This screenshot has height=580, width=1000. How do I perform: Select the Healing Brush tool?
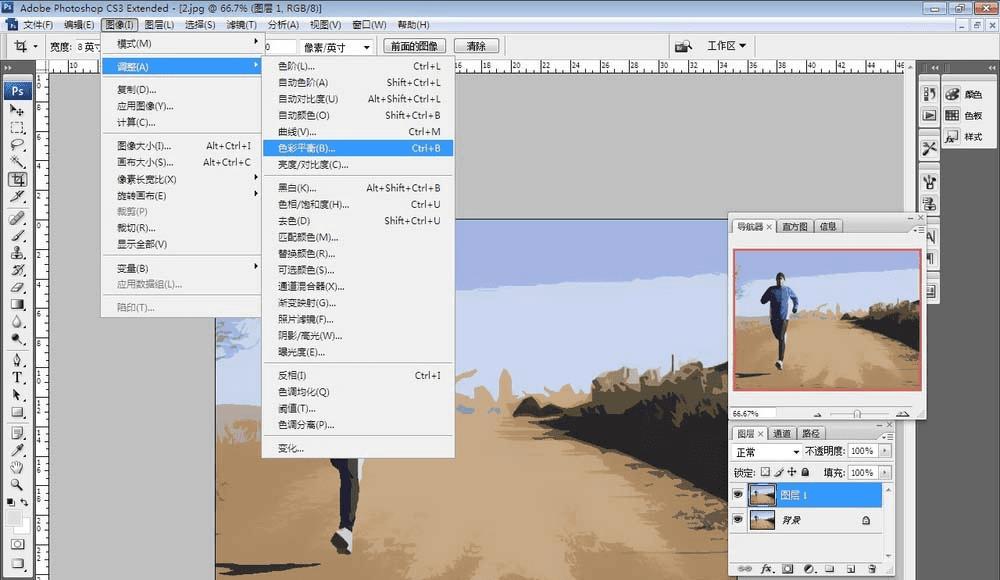[x=17, y=218]
